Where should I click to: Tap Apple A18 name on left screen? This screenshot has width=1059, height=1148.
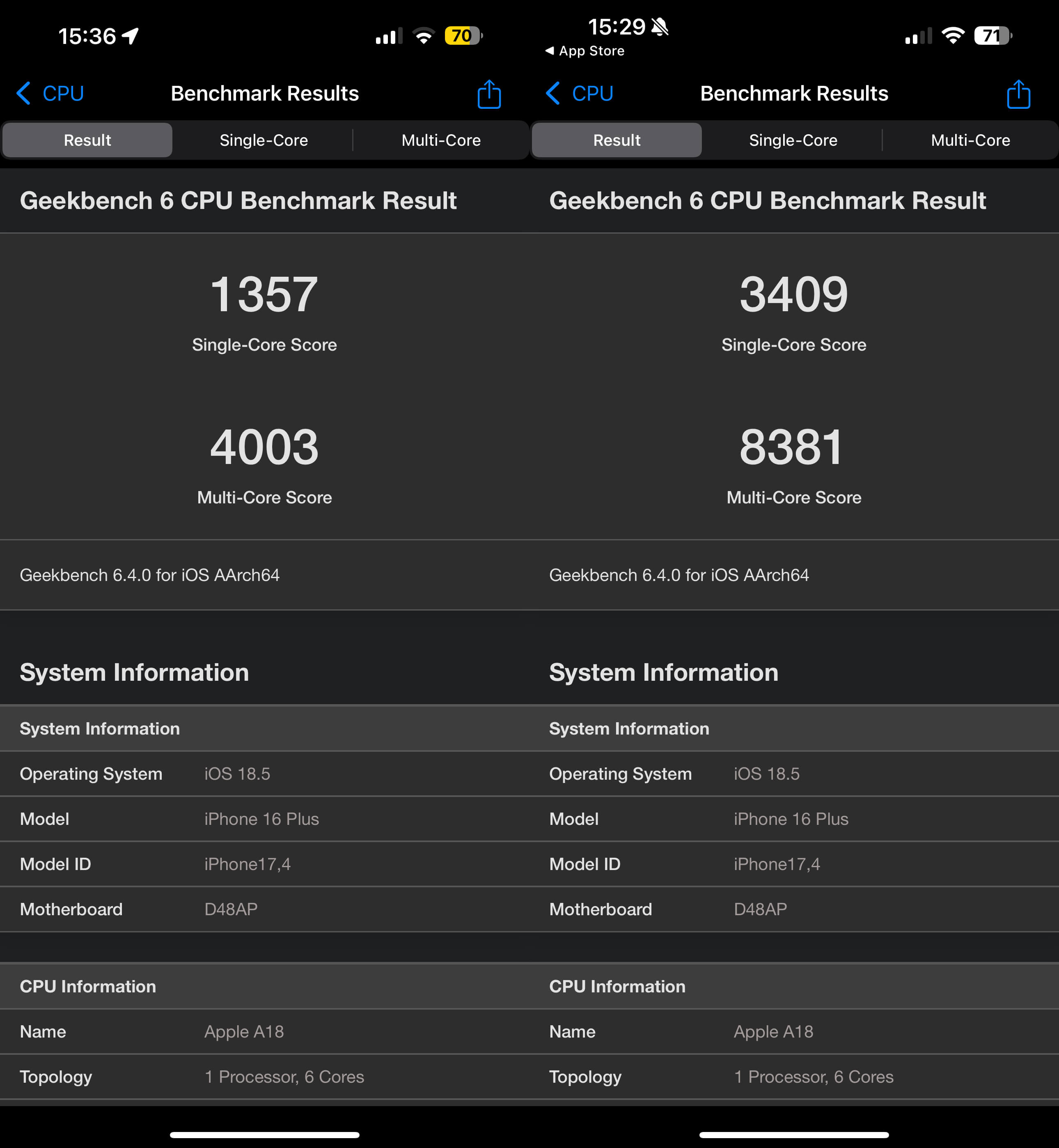[x=244, y=1032]
